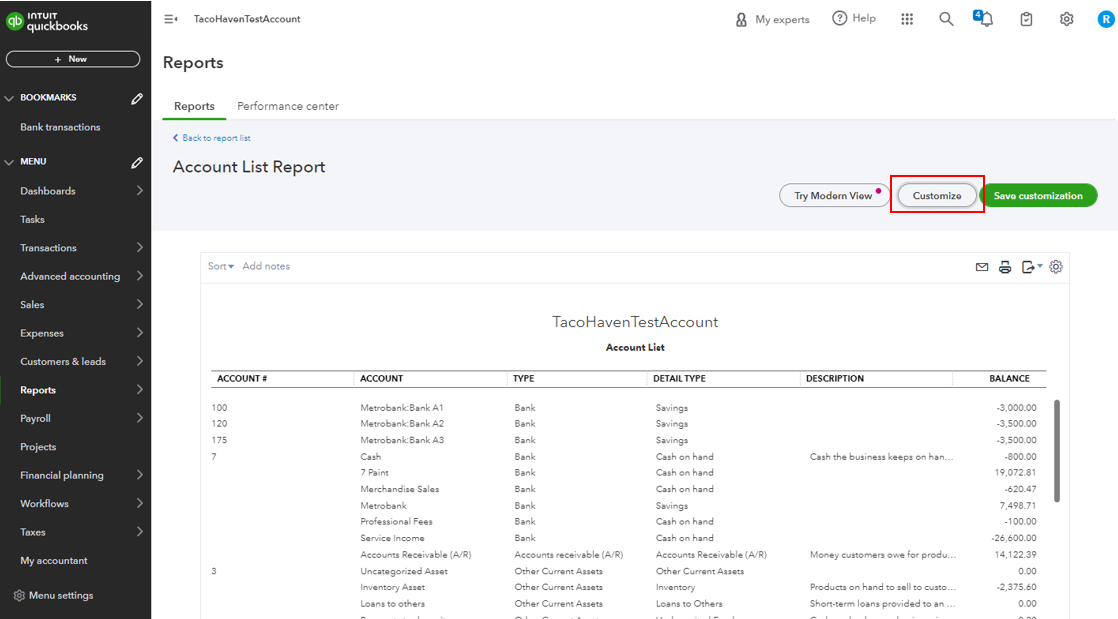Viewport: 1118px width, 619px height.
Task: Click the Merchandise Sales account name
Action: point(399,489)
